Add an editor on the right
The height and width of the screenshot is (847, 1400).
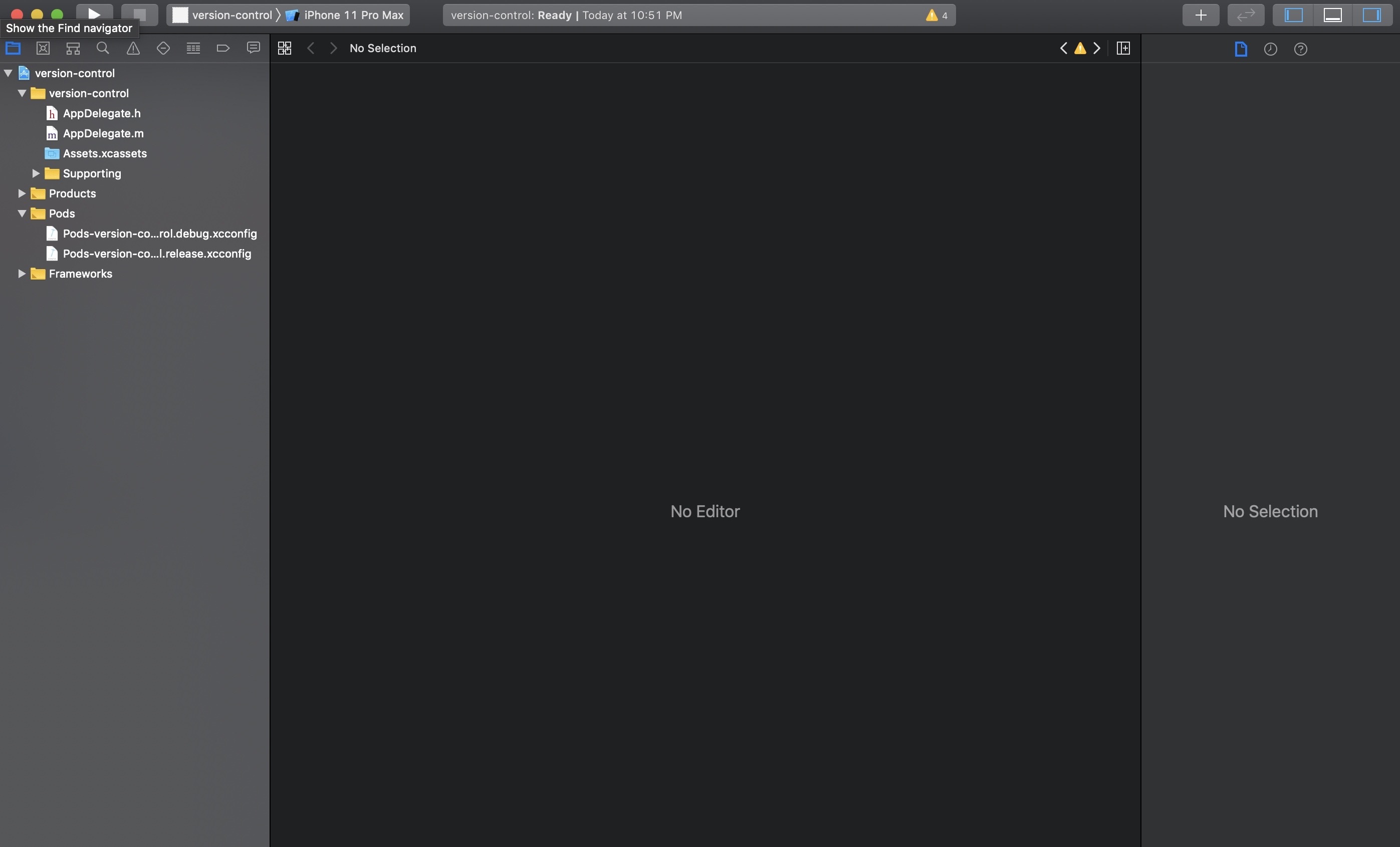[1123, 48]
